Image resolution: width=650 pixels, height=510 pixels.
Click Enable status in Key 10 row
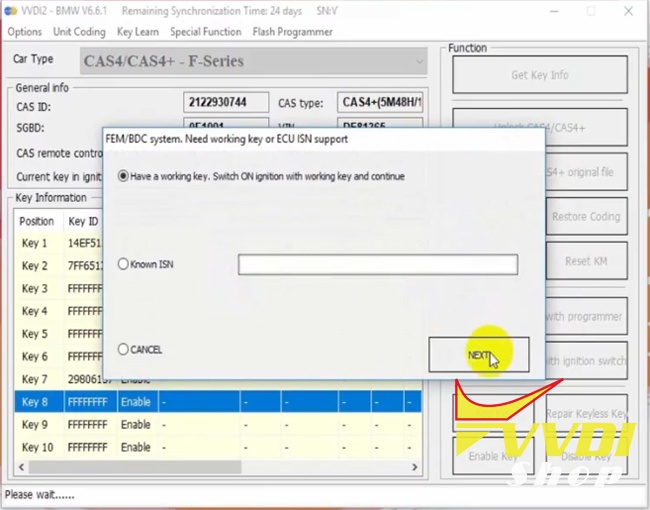click(136, 447)
